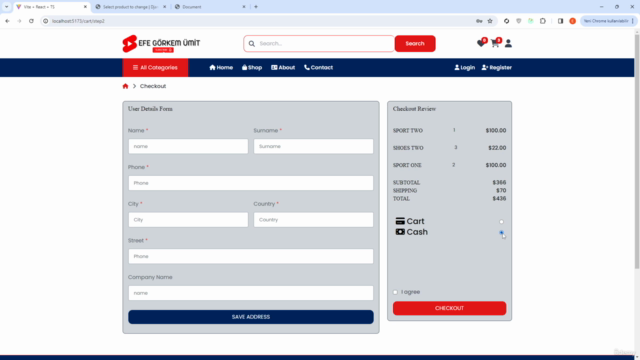Screen dimensions: 640x360
Task: Open the Contact menu item
Action: click(318, 68)
